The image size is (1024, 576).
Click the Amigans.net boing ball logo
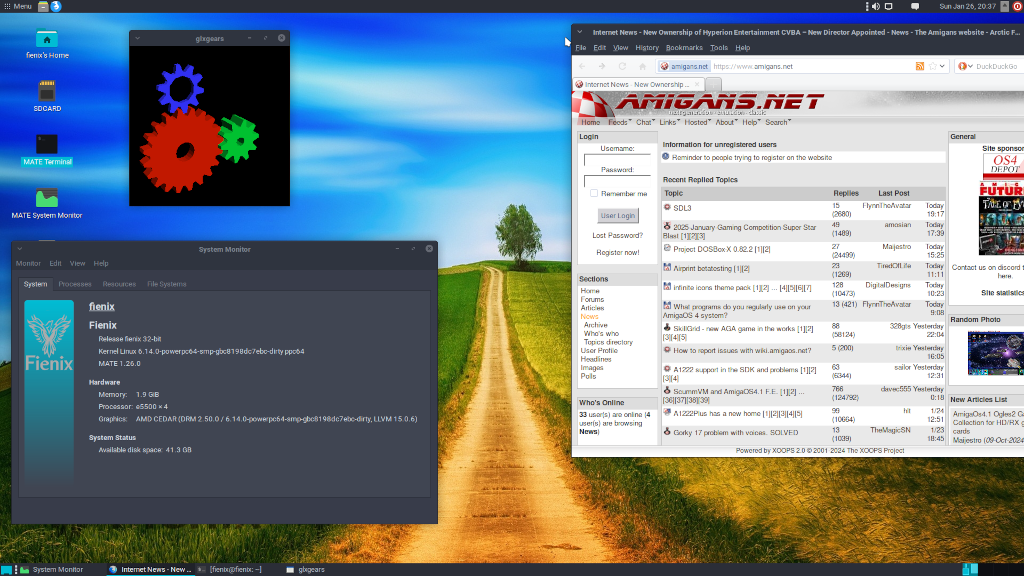tap(592, 105)
